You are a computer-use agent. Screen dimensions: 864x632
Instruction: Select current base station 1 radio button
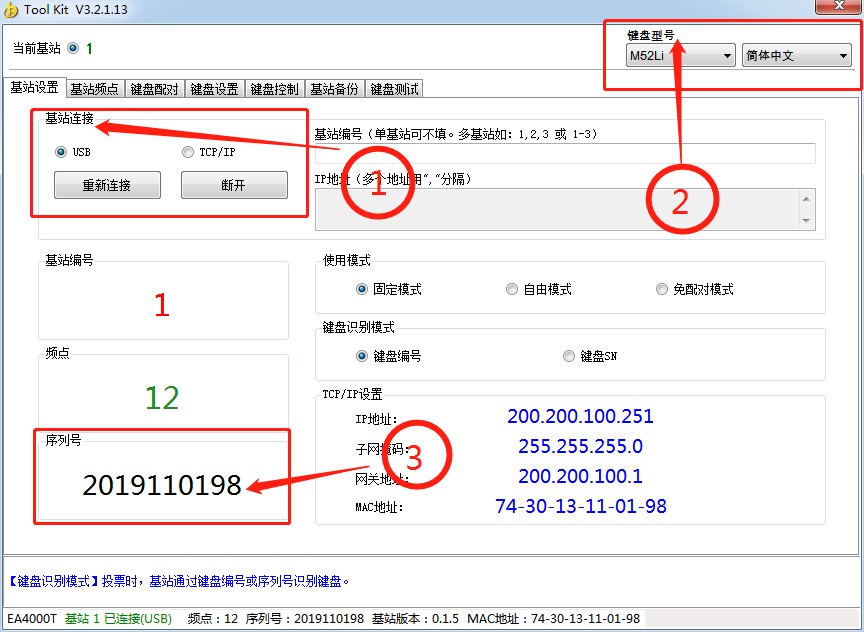pos(72,48)
